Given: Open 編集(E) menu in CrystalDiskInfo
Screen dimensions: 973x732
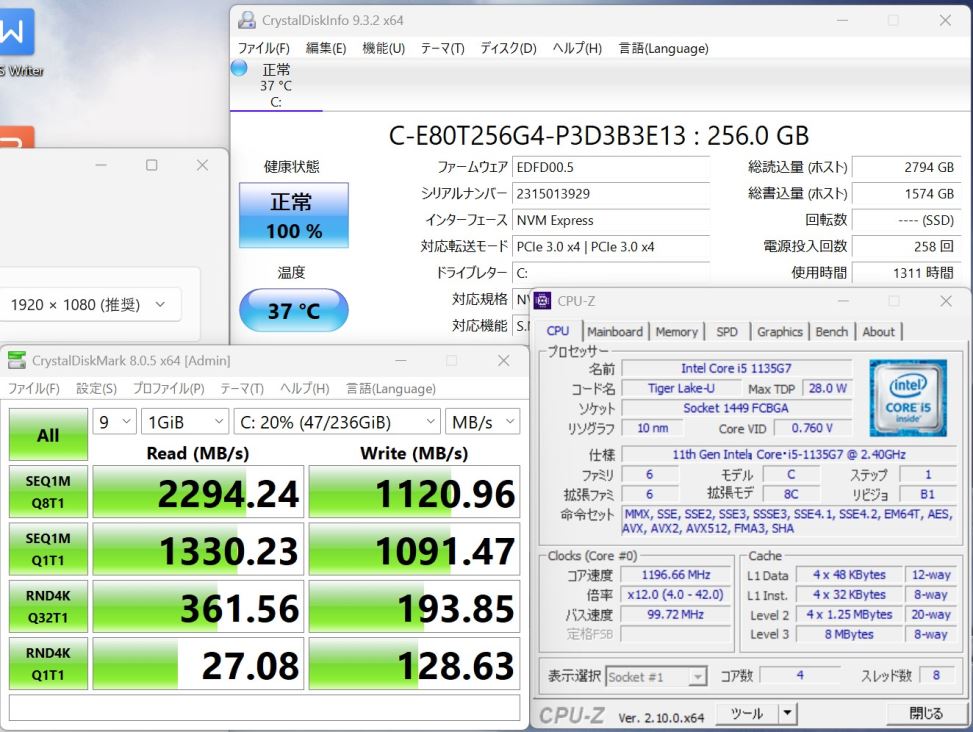Looking at the screenshot, I should [326, 48].
